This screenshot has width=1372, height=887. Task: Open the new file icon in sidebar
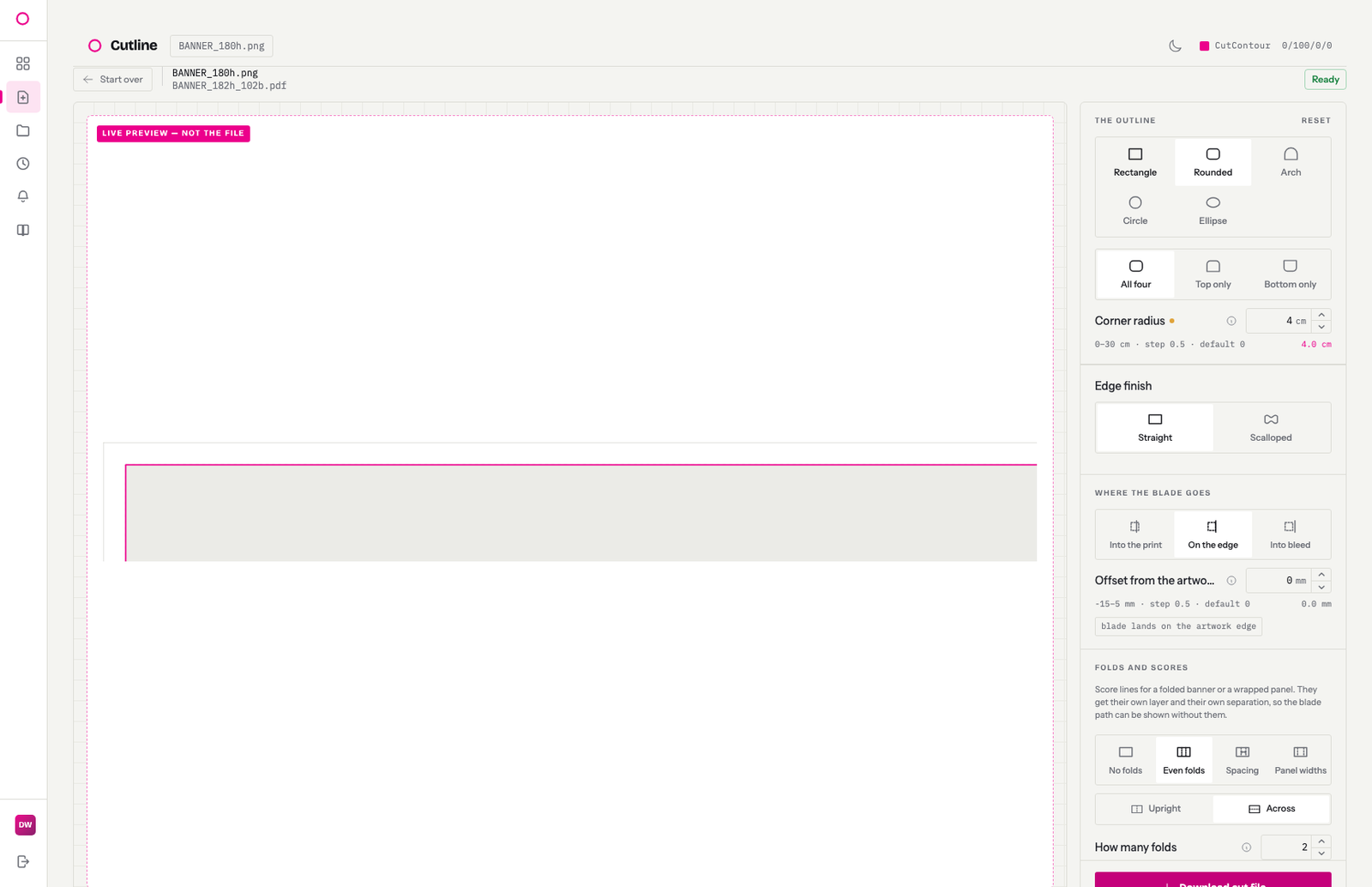point(23,97)
